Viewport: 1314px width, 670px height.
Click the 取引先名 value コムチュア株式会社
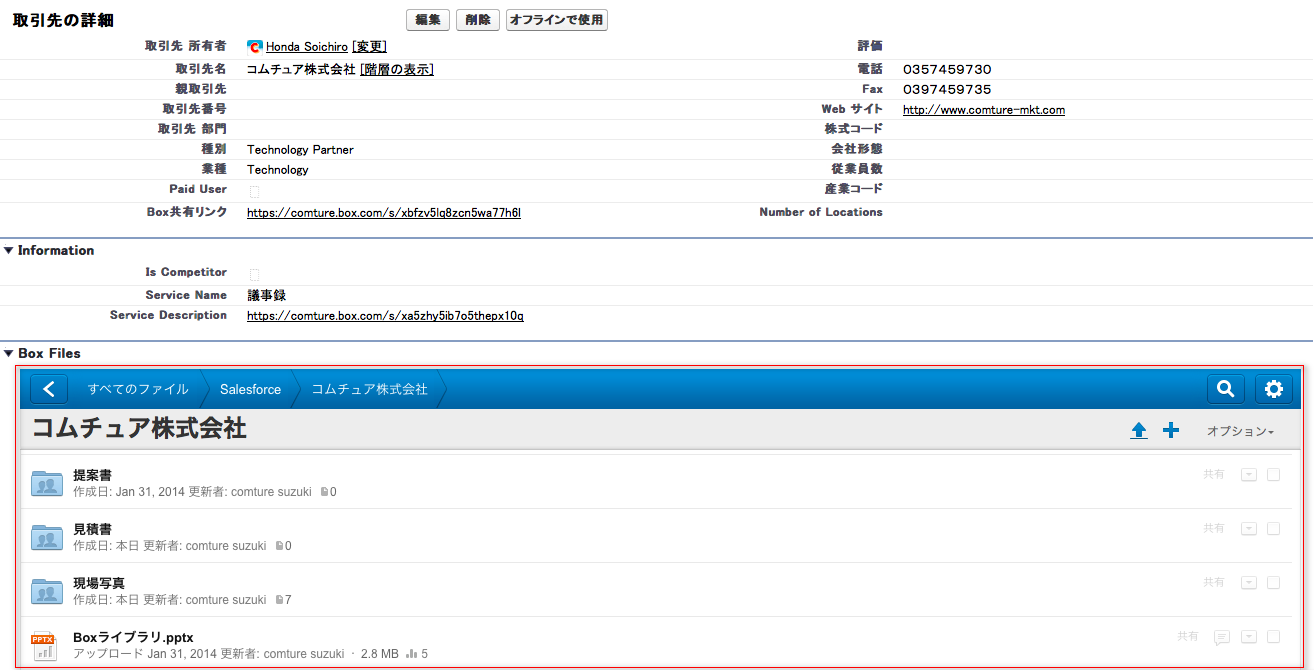301,69
